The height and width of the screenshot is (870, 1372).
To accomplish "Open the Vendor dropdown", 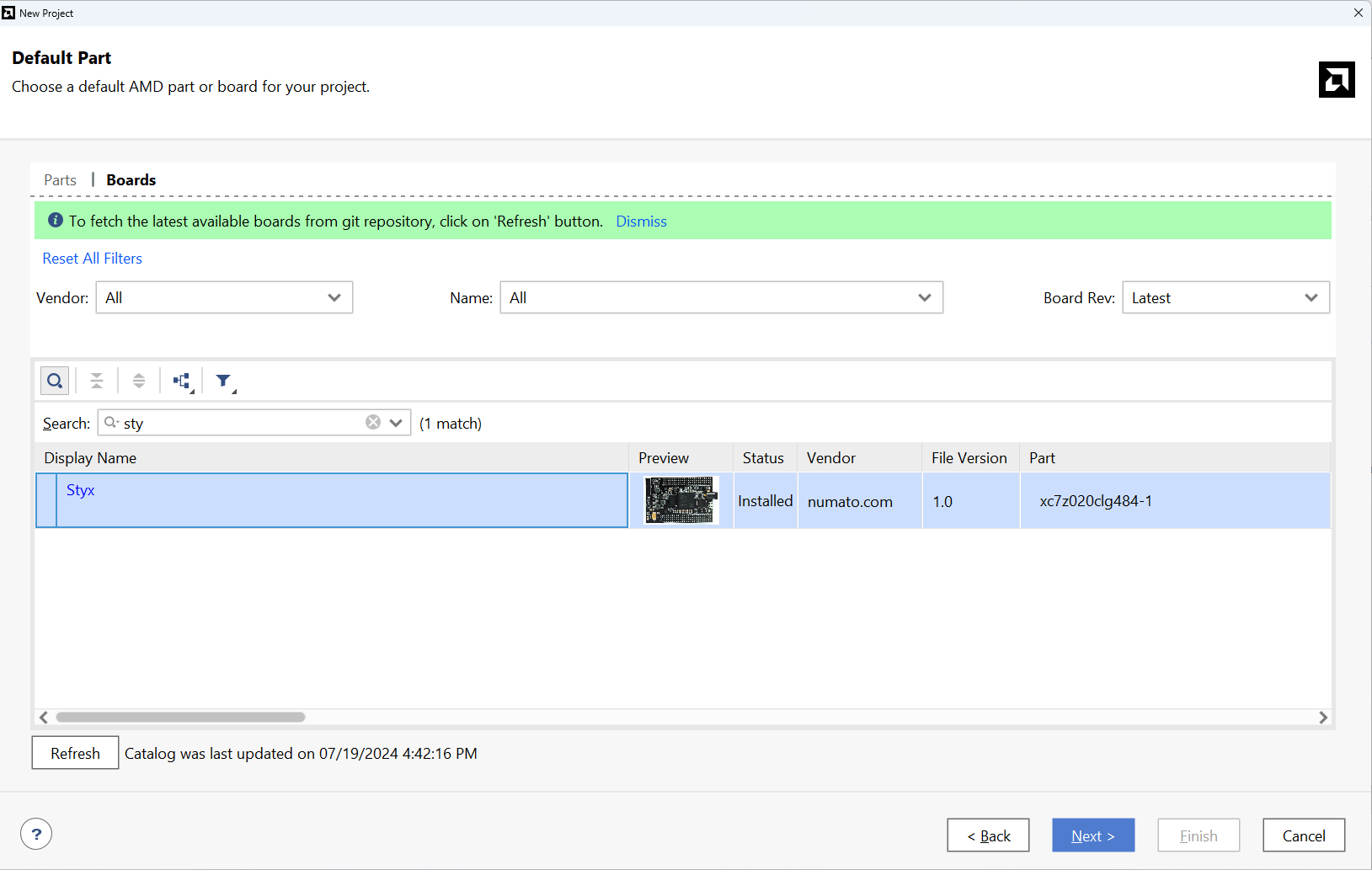I will tap(224, 298).
